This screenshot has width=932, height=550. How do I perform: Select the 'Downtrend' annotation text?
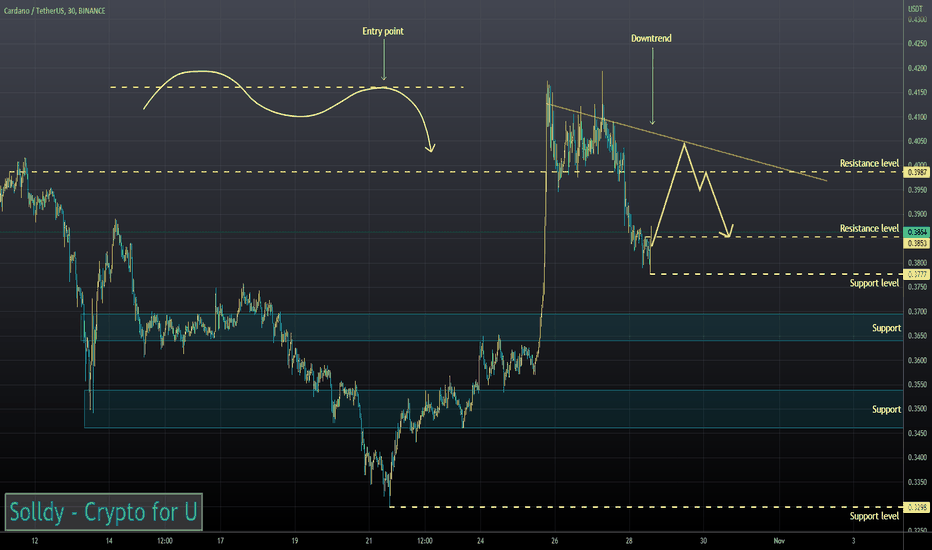pos(651,38)
